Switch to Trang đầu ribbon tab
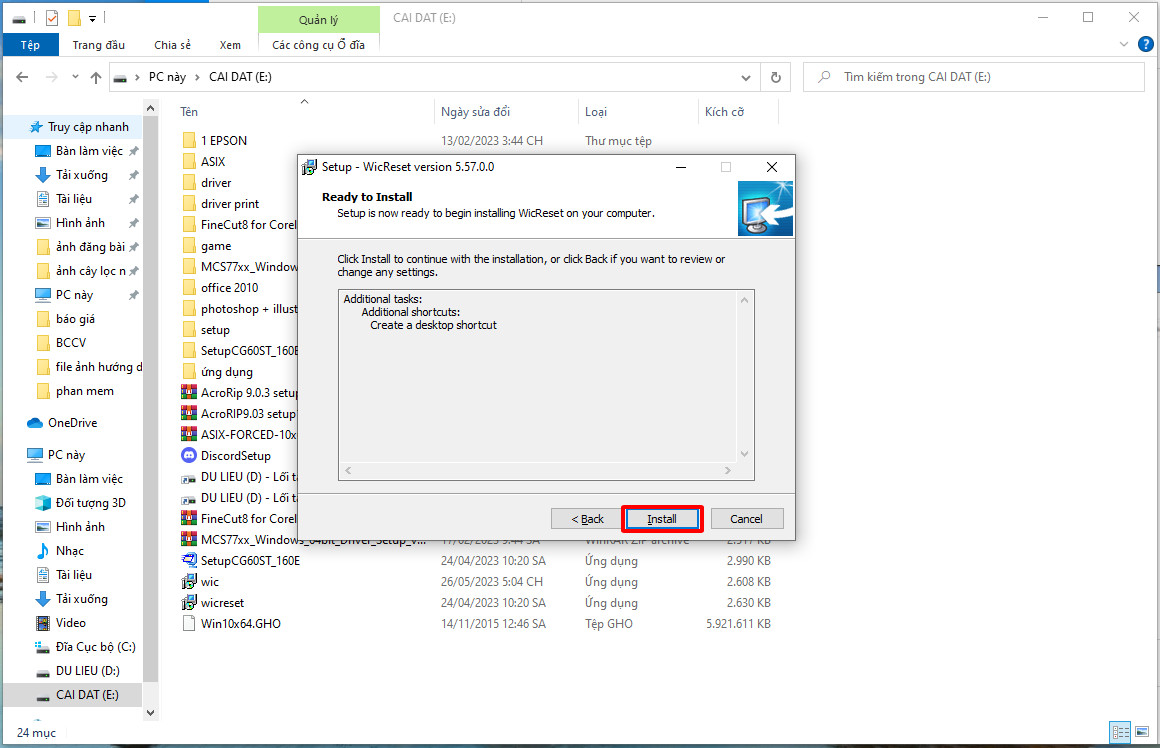This screenshot has width=1160, height=748. click(98, 44)
